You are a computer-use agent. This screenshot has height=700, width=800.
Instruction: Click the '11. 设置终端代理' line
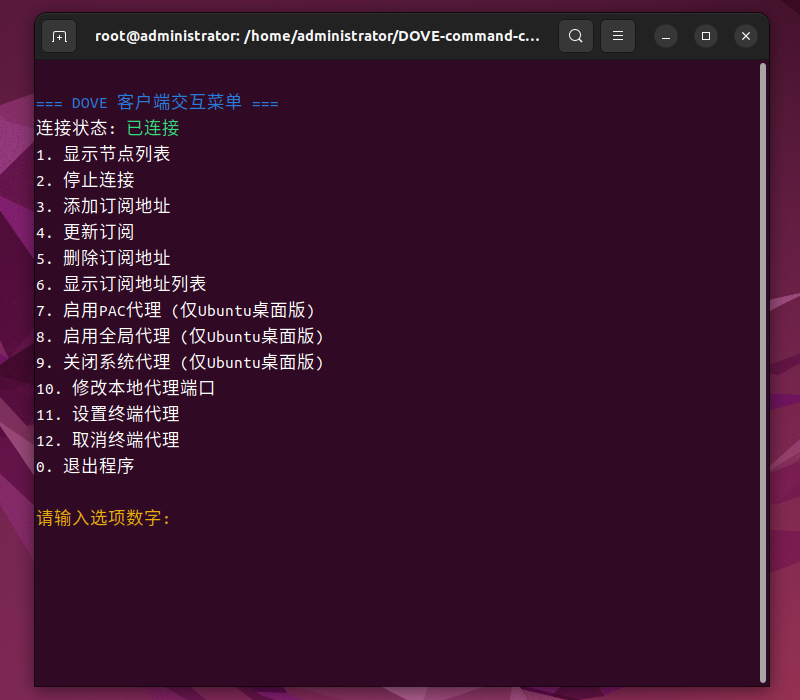tap(108, 414)
